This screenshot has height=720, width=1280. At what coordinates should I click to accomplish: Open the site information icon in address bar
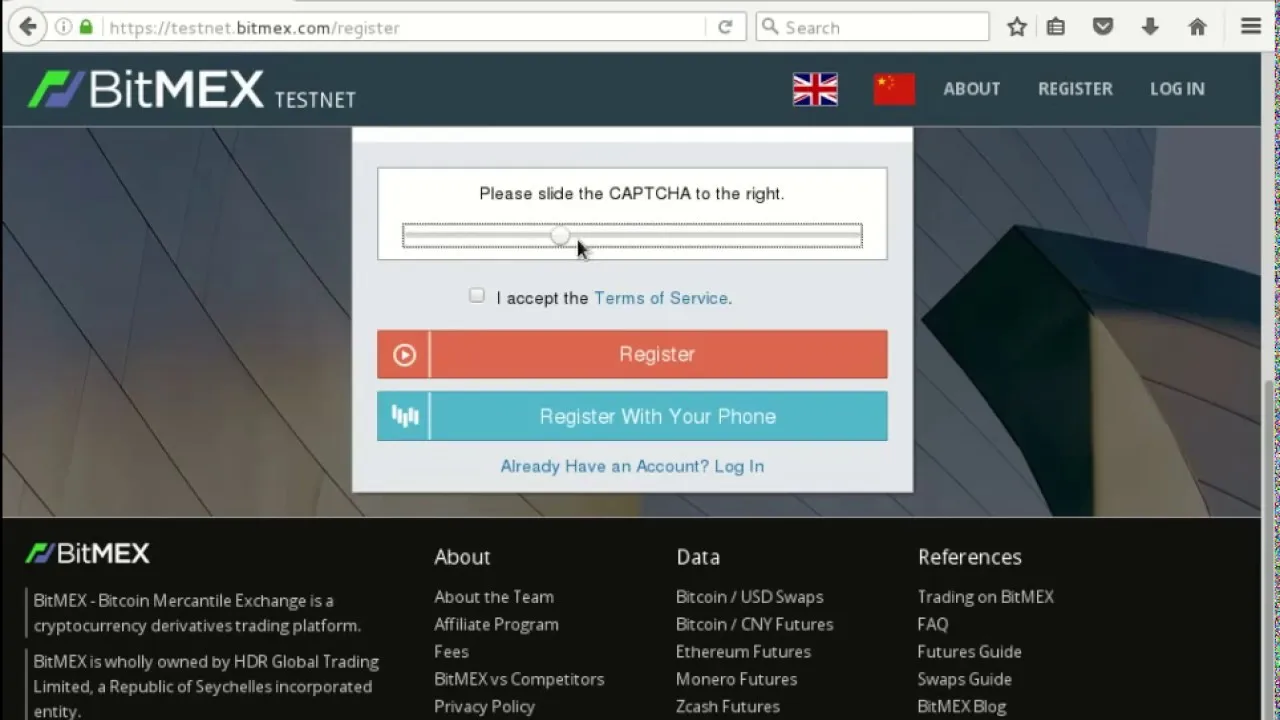63,27
